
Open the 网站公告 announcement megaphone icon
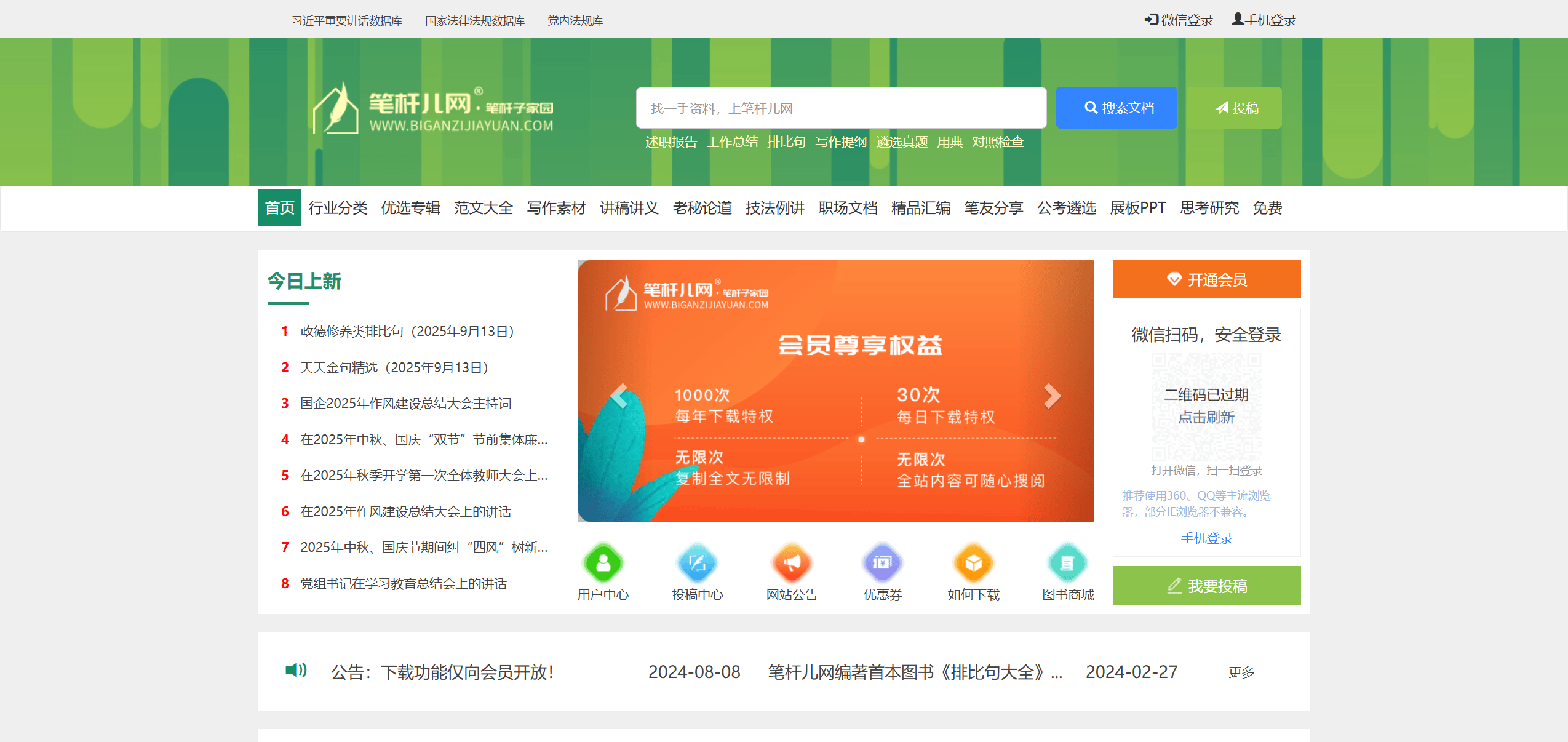(792, 563)
